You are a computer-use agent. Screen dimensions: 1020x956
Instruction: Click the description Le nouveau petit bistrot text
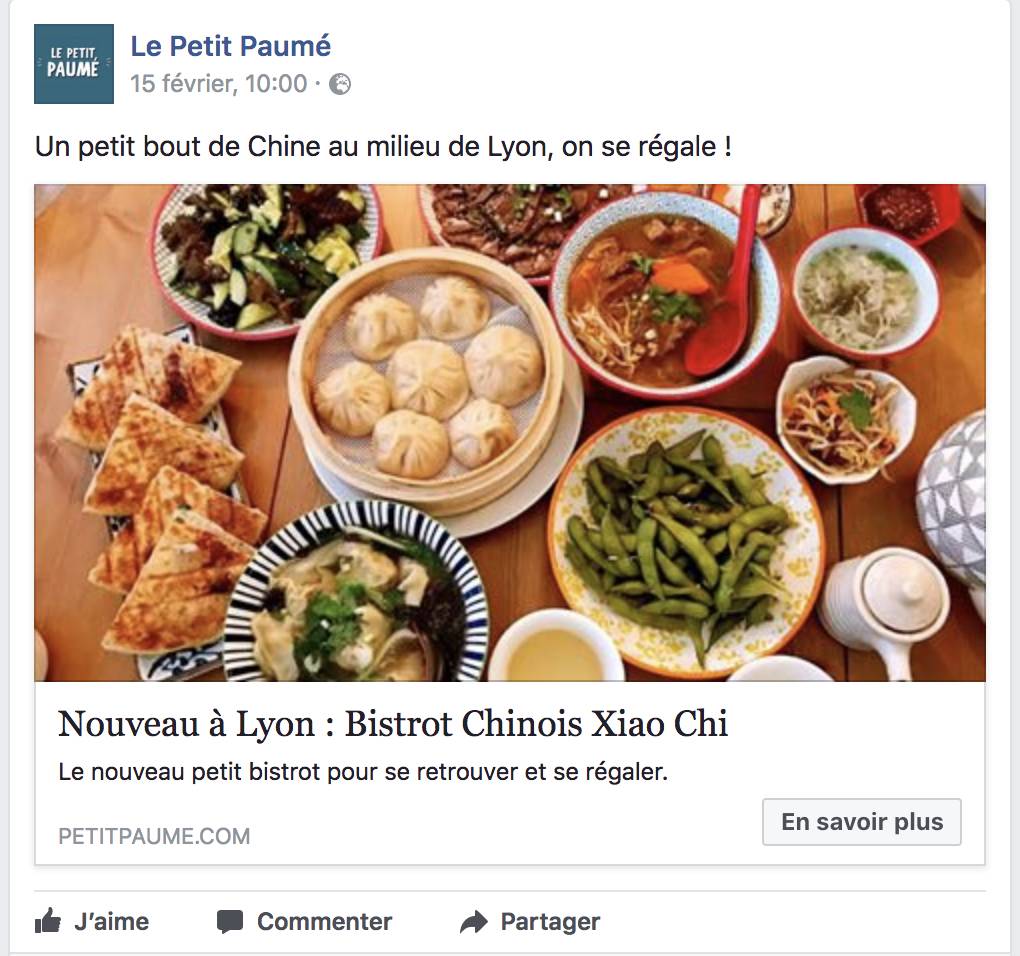[x=363, y=772]
